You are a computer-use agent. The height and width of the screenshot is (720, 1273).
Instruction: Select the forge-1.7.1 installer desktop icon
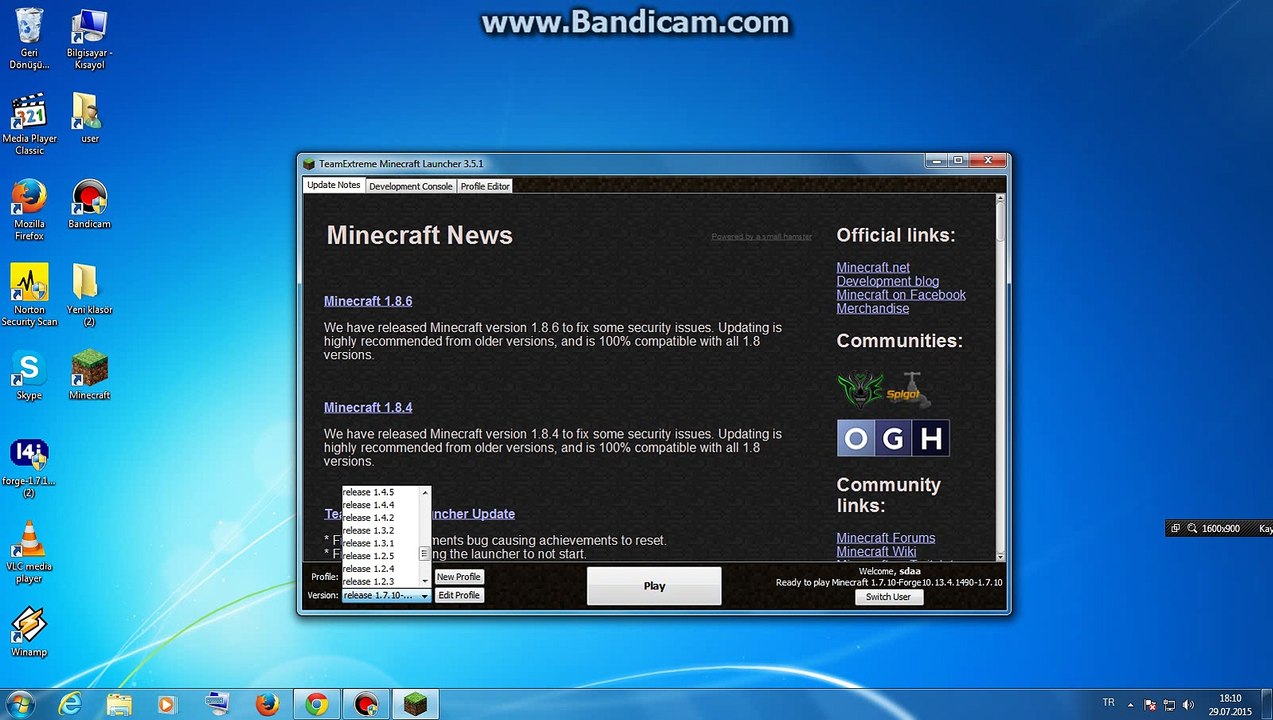click(29, 468)
